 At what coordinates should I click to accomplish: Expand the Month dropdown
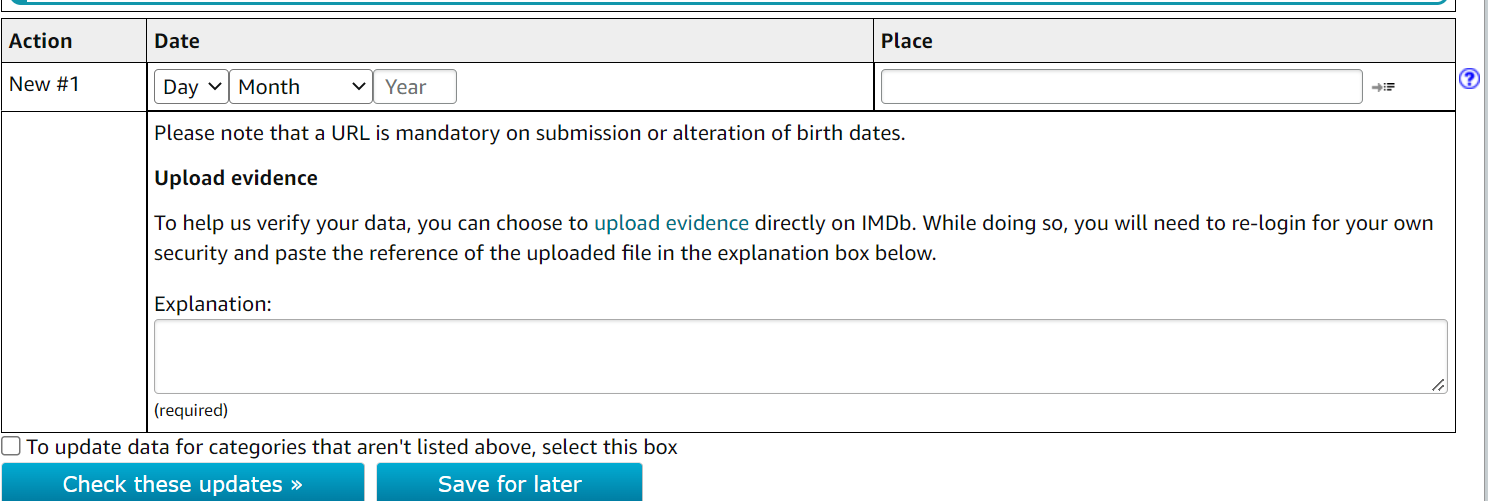[301, 87]
